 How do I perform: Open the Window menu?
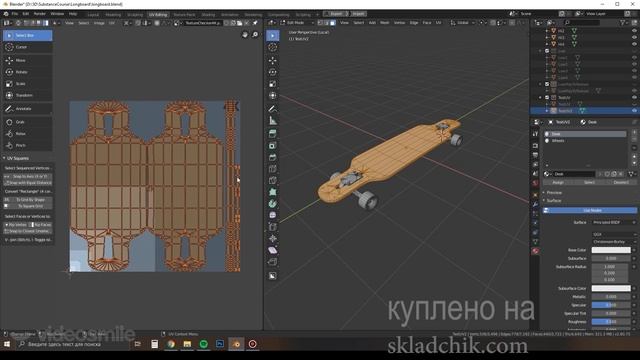click(x=57, y=14)
